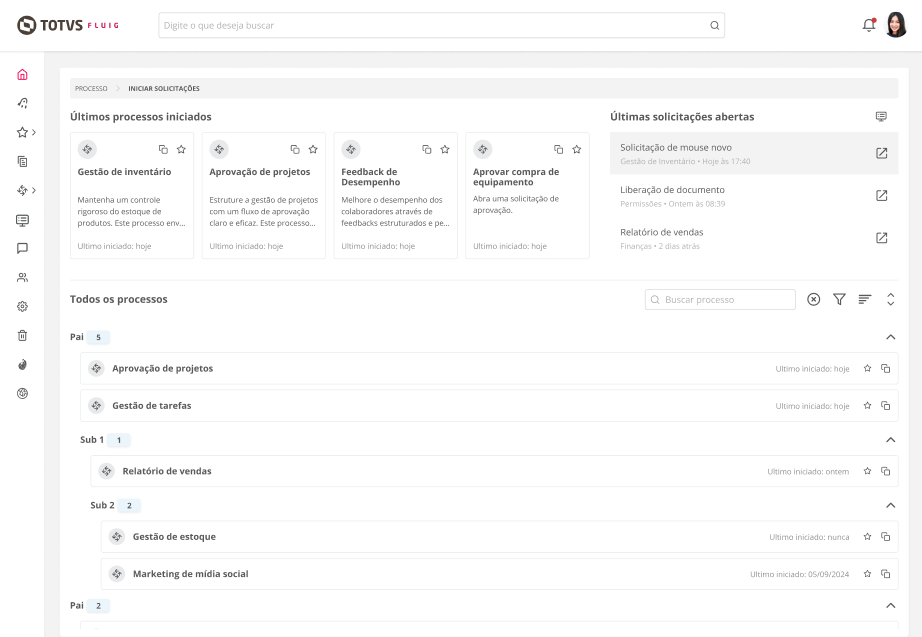Open the notifications bell
922x637 pixels.
pyautogui.click(x=868, y=25)
